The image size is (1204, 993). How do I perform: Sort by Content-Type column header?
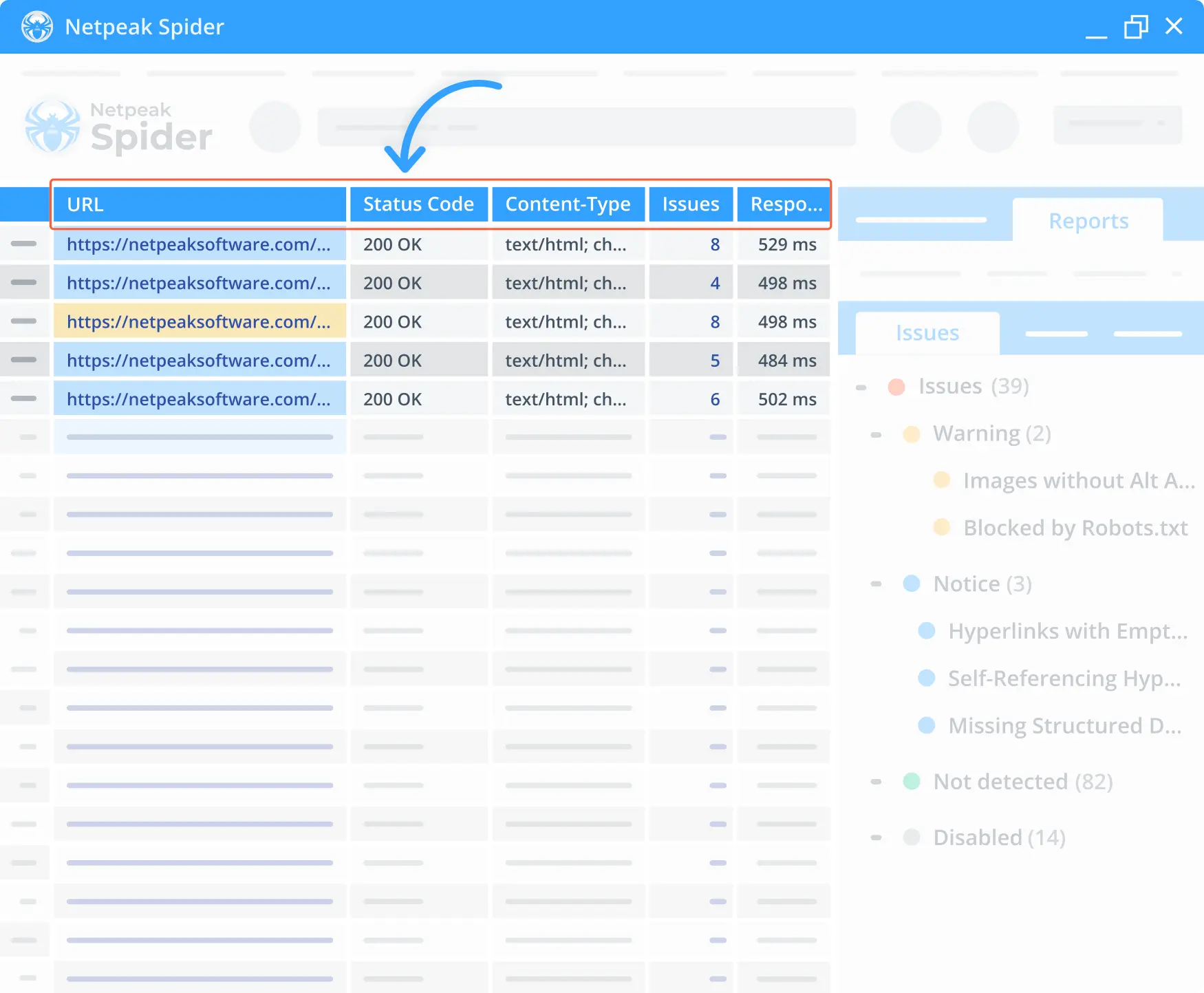(568, 204)
